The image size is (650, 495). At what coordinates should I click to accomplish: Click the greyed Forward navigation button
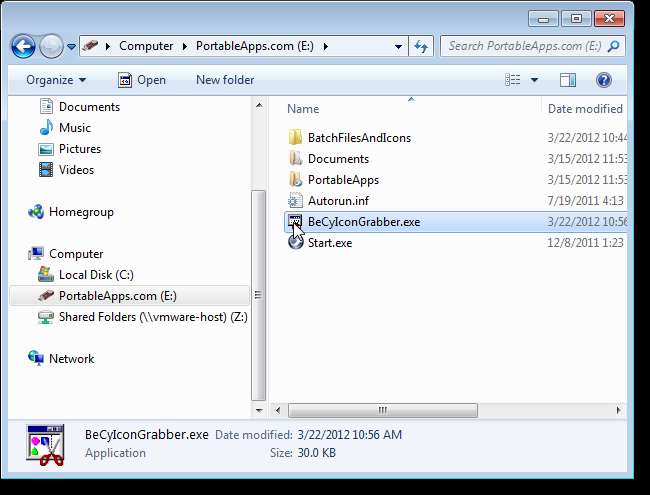pyautogui.click(x=51, y=46)
